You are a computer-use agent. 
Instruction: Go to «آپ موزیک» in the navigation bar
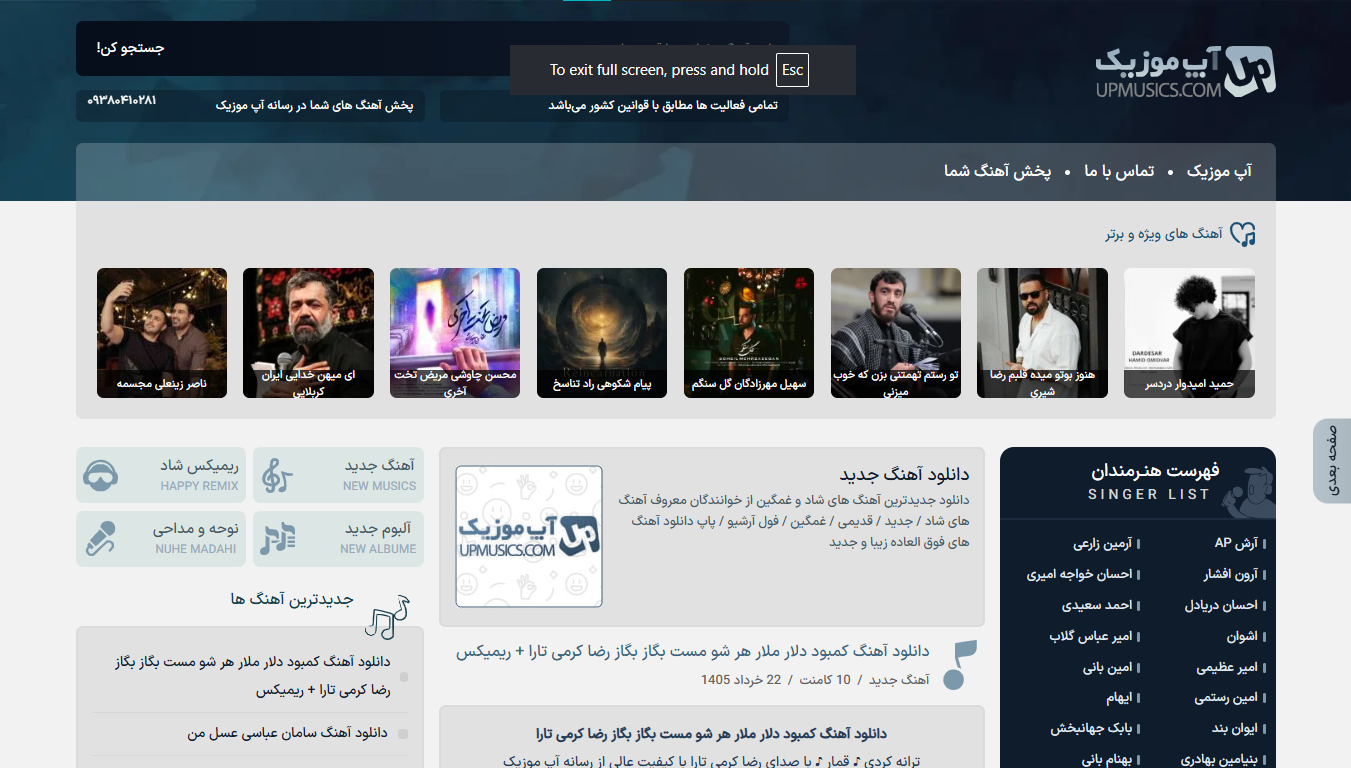1219,171
